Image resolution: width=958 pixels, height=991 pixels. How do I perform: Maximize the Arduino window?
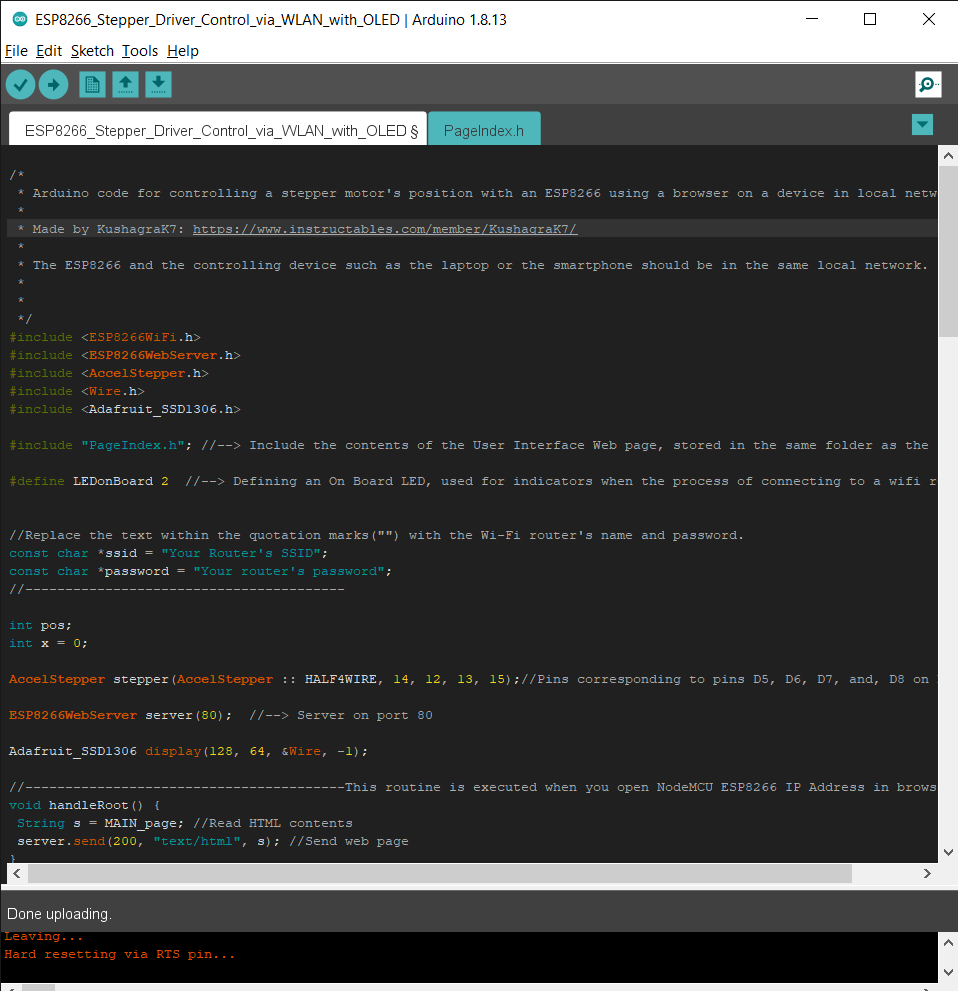click(x=870, y=19)
